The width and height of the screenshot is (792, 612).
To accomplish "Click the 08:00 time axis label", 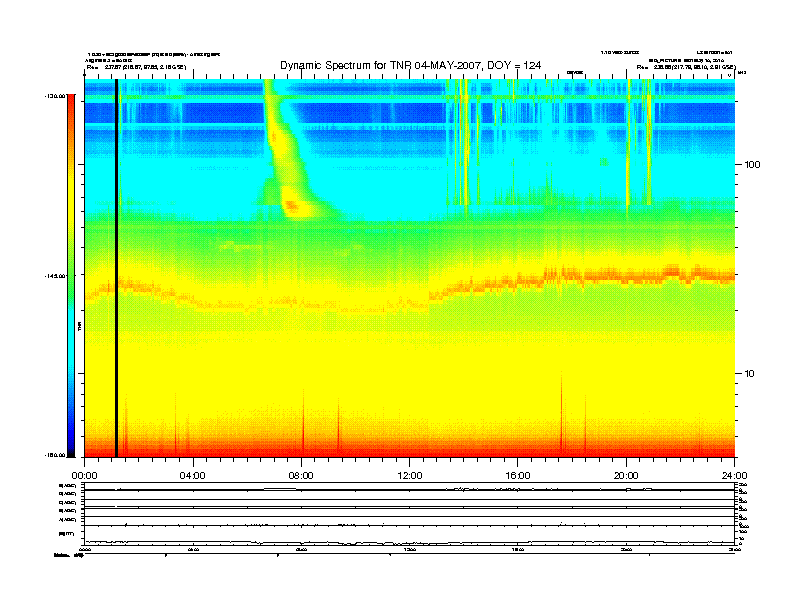I will click(301, 476).
